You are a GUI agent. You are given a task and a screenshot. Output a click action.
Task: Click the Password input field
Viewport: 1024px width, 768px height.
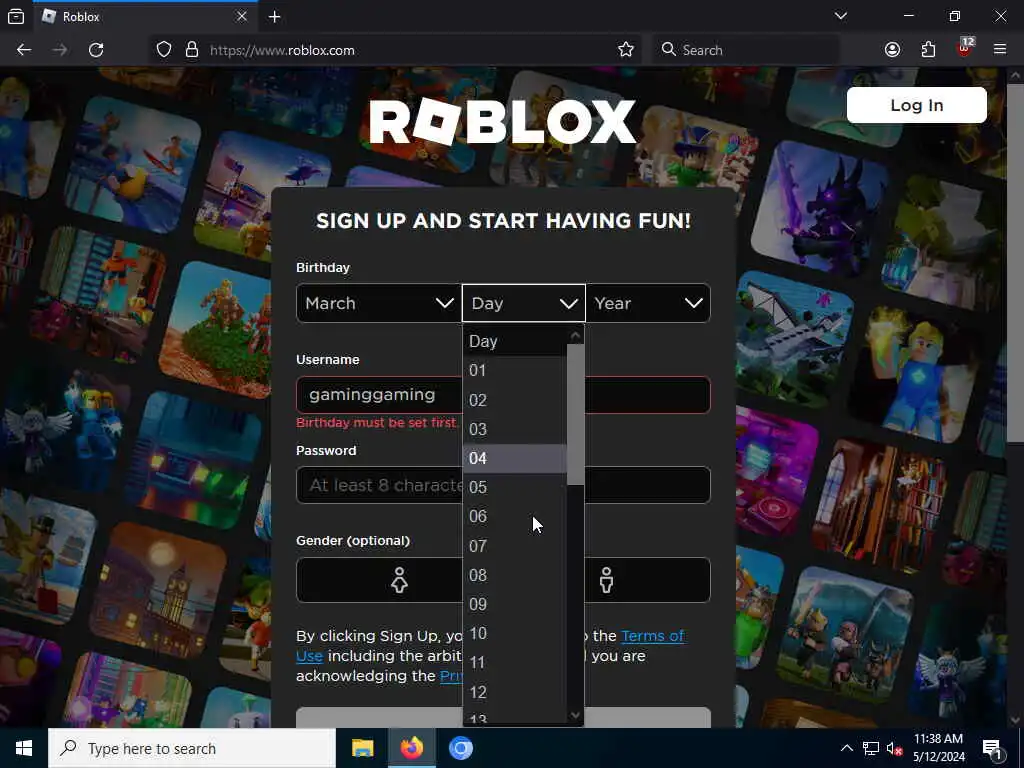tap(503, 485)
